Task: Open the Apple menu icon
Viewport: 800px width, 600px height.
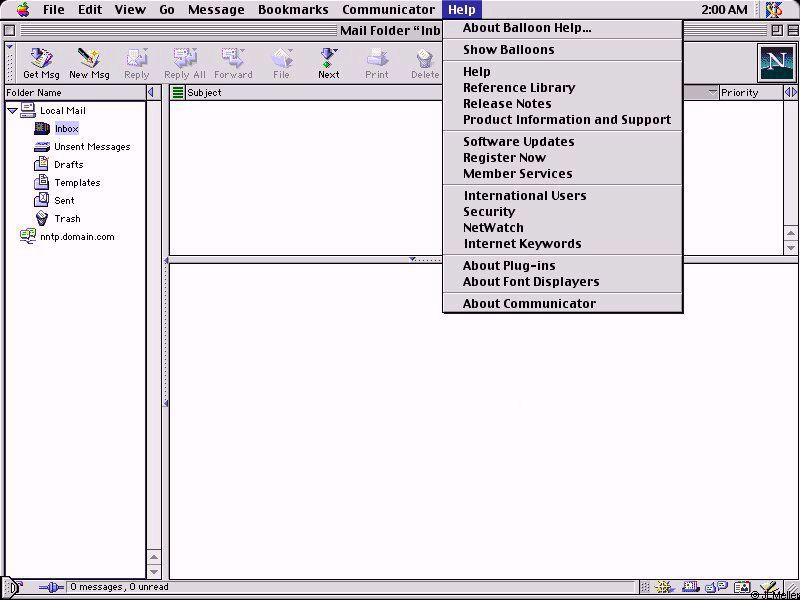Action: (x=23, y=9)
